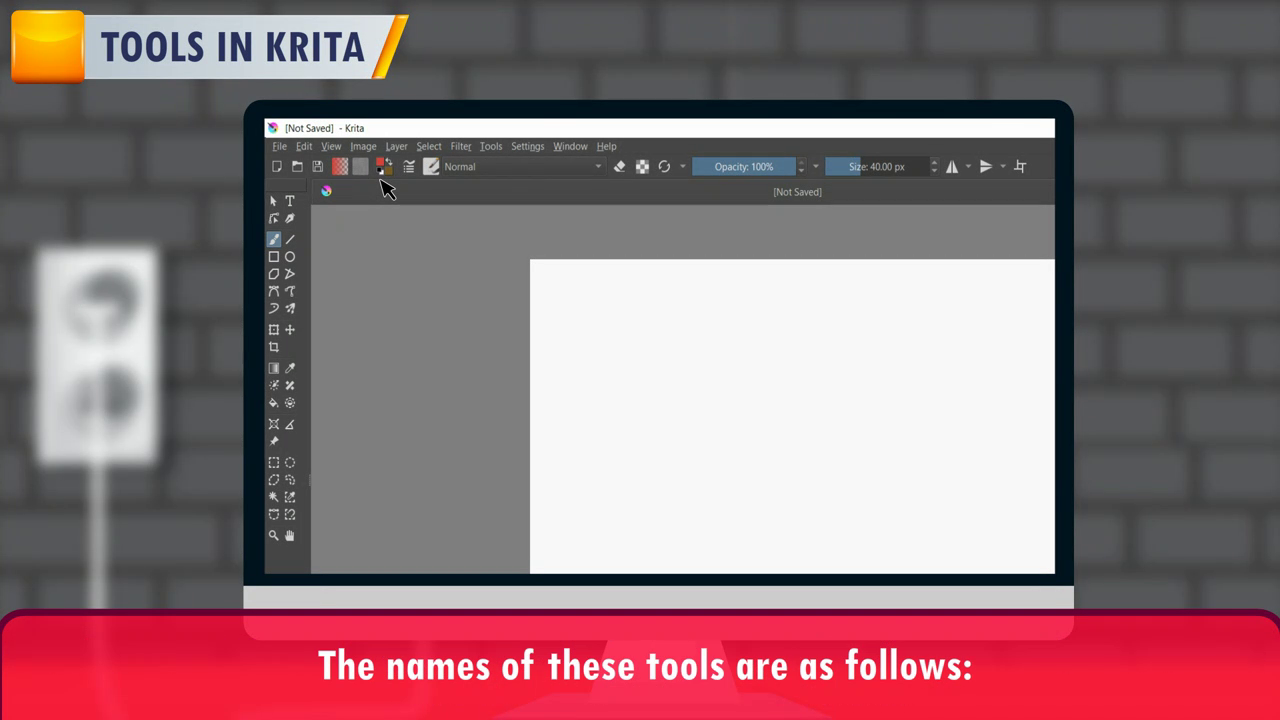Select the [Not Saved] document tab
The width and height of the screenshot is (1280, 720).
797,192
